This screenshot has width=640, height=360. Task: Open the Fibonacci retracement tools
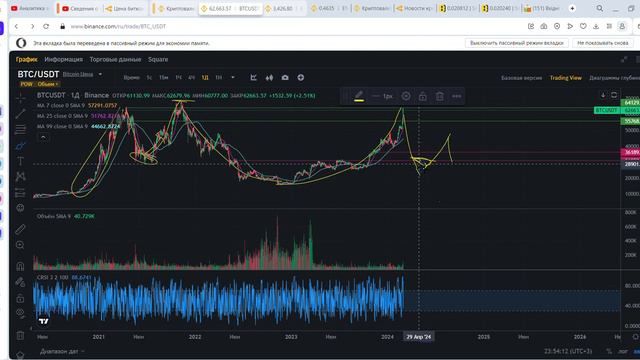[20, 129]
